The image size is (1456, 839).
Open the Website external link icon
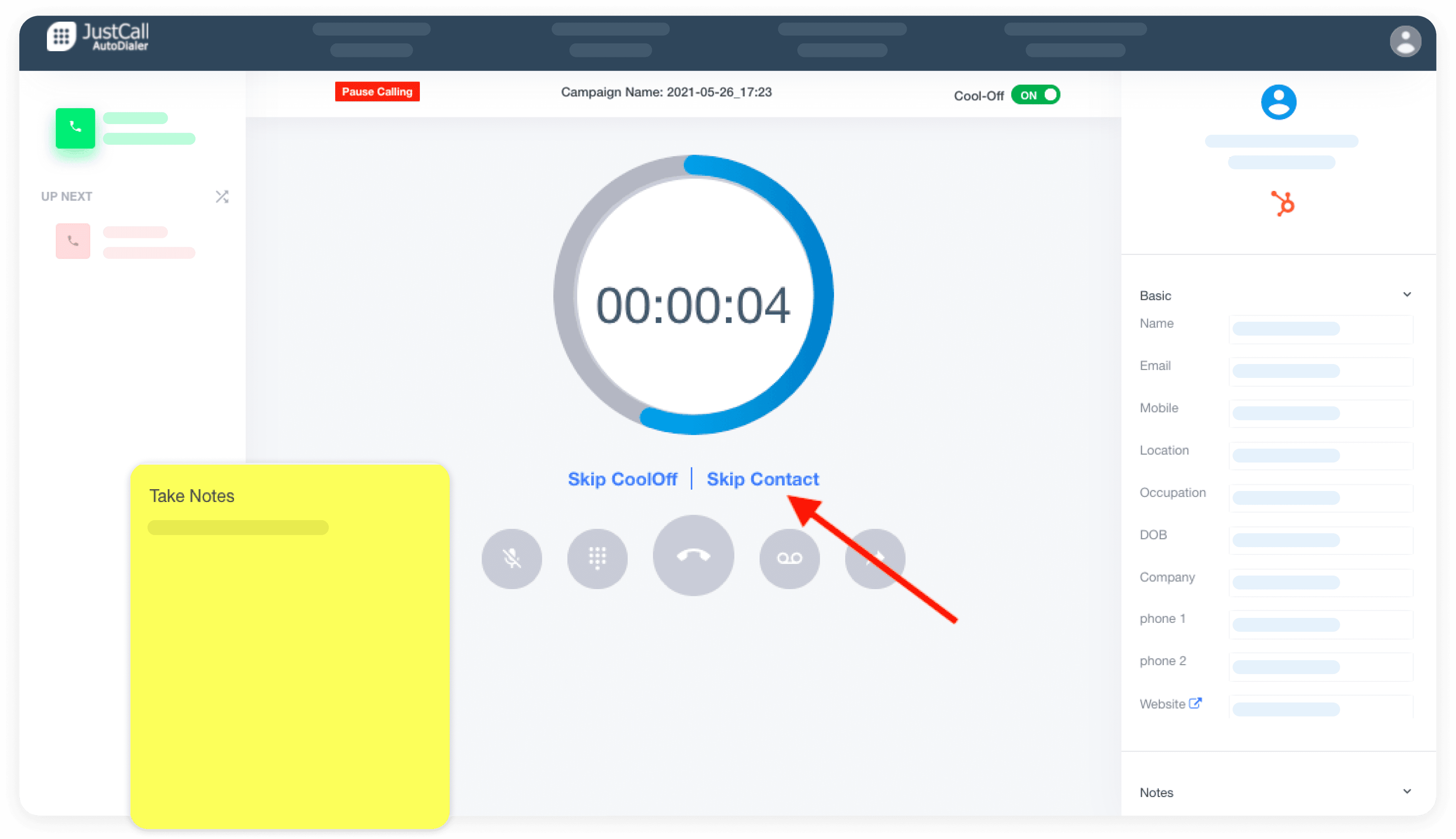tap(1195, 702)
